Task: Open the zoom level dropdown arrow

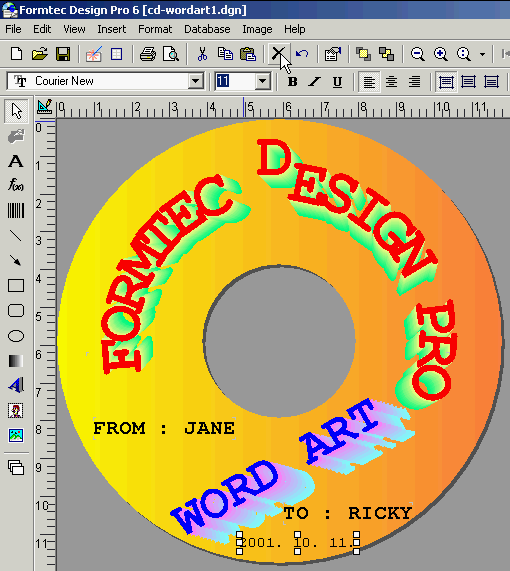Action: point(482,54)
